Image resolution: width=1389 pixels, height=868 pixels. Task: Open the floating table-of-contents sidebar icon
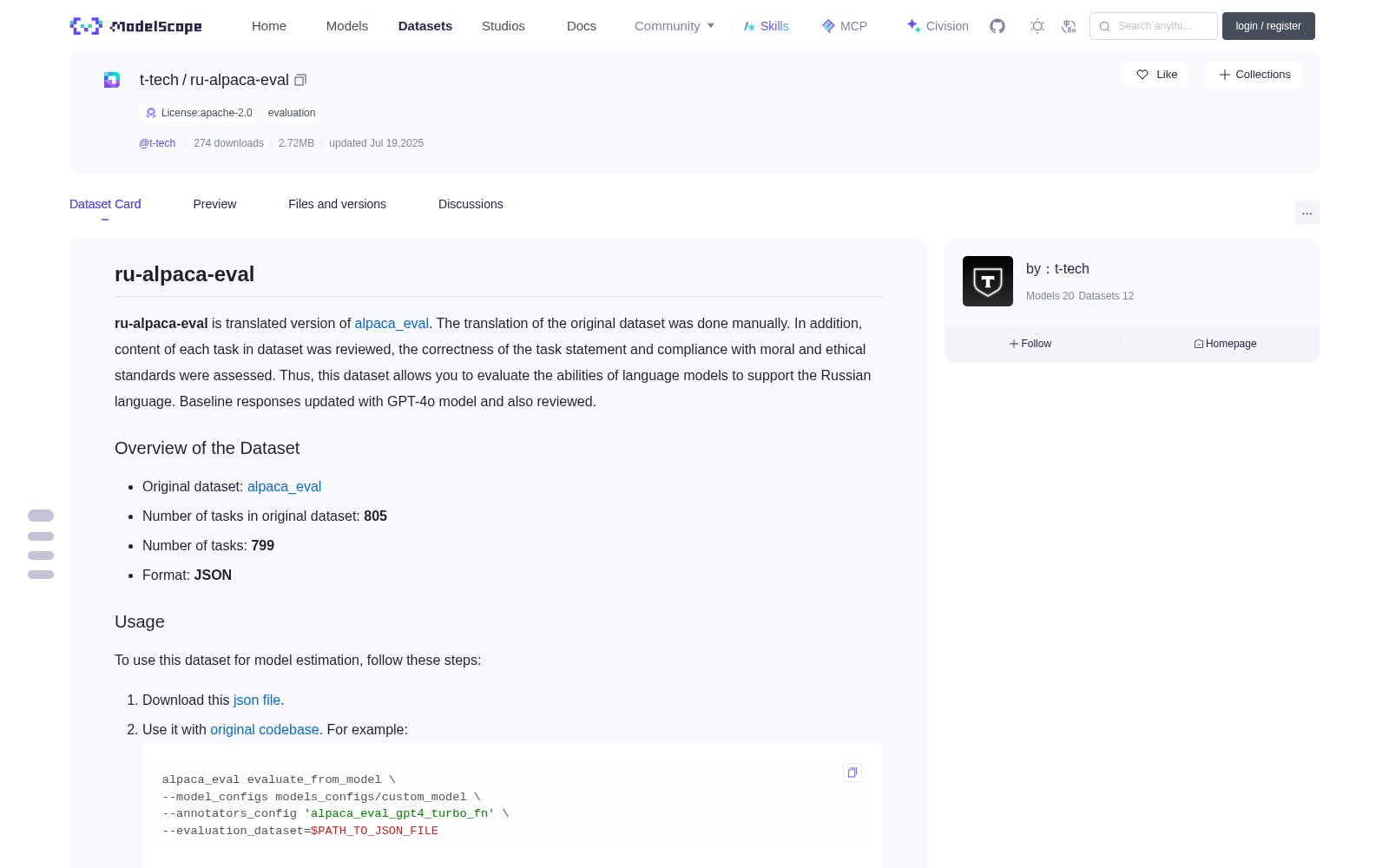[41, 544]
